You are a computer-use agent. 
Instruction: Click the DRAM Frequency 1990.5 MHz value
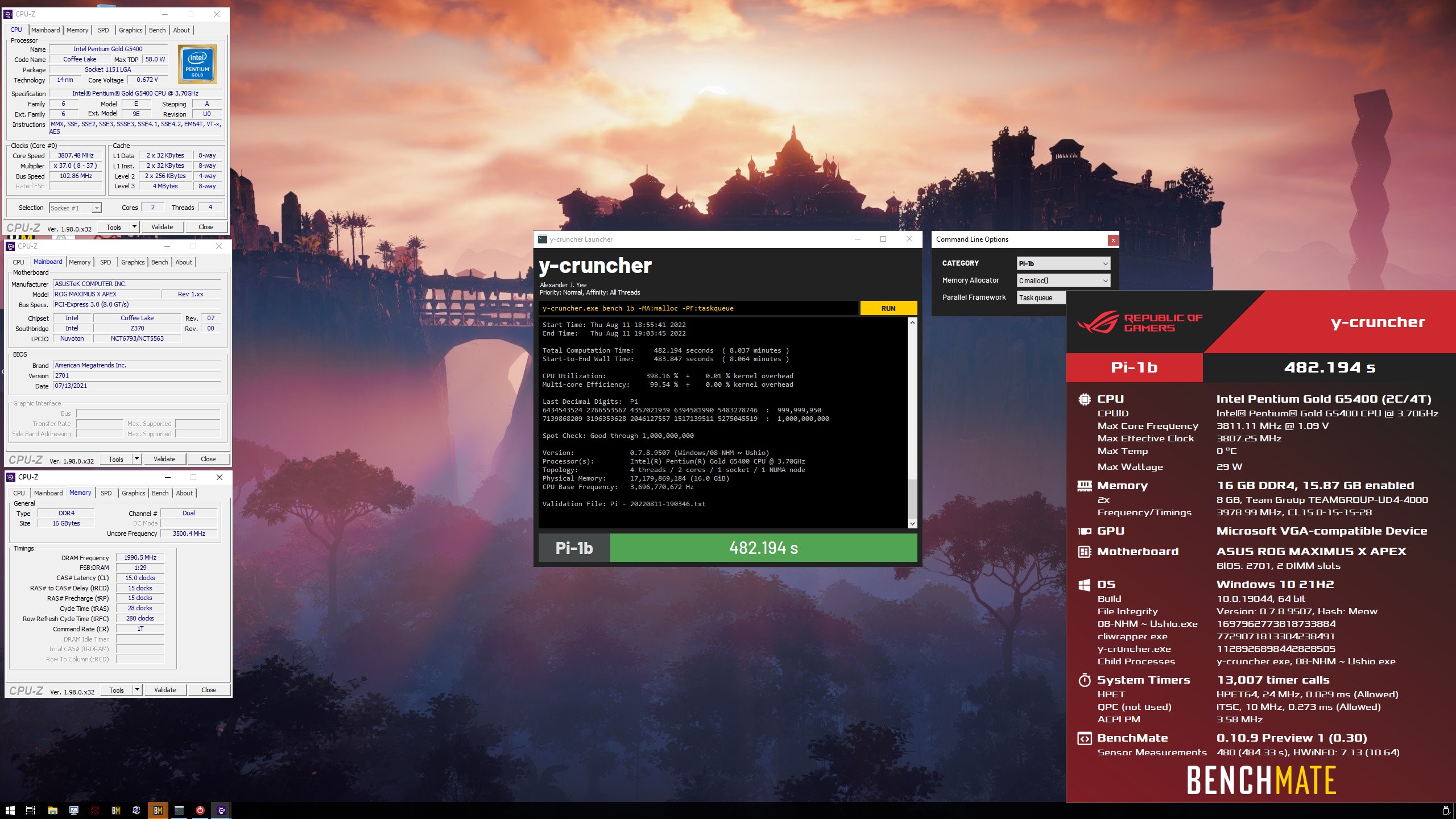tap(140, 557)
